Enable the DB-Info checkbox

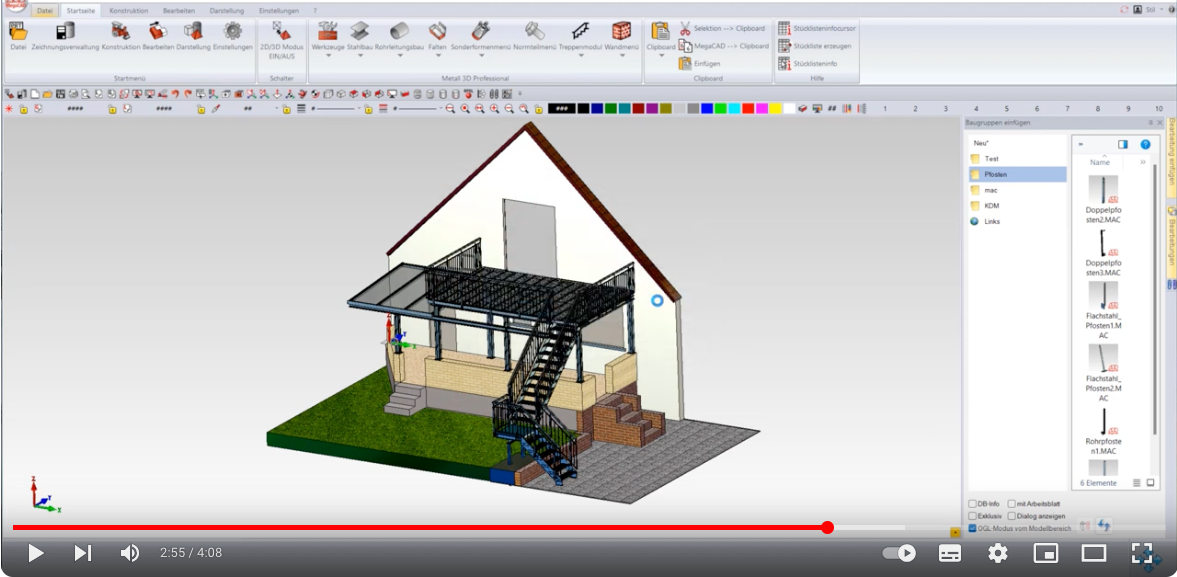tap(972, 504)
